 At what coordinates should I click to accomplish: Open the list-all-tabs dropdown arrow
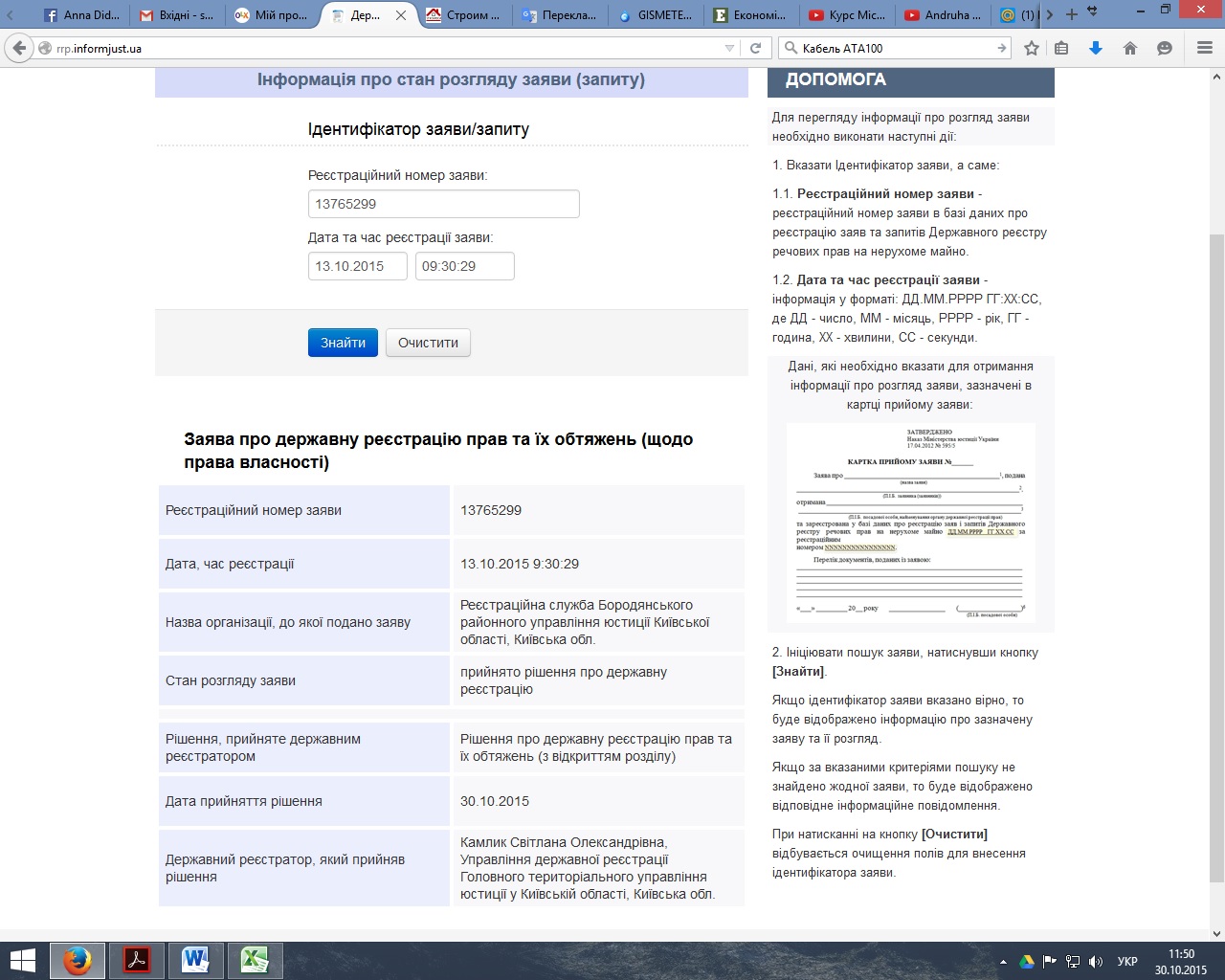pyautogui.click(x=1093, y=11)
